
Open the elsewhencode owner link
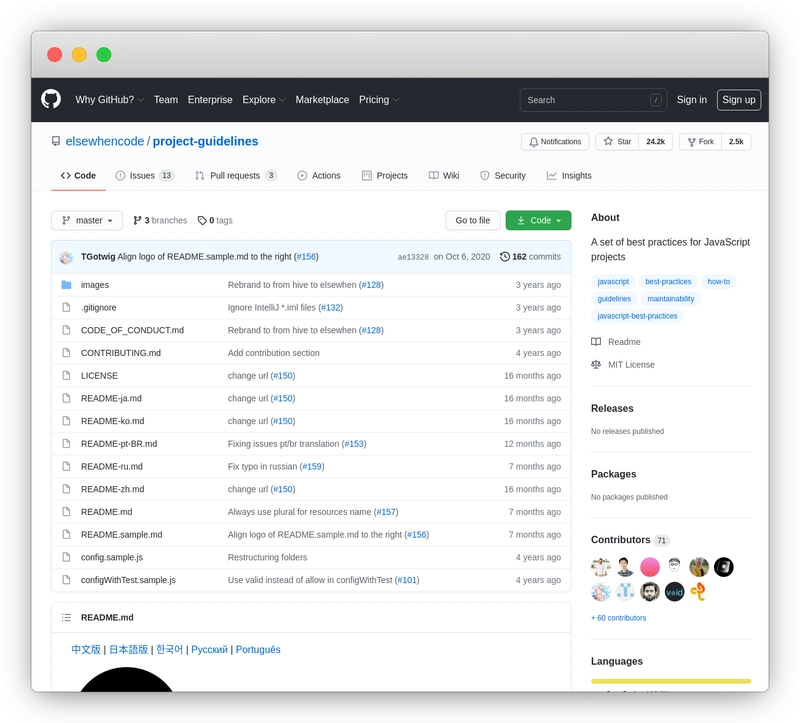tap(105, 141)
